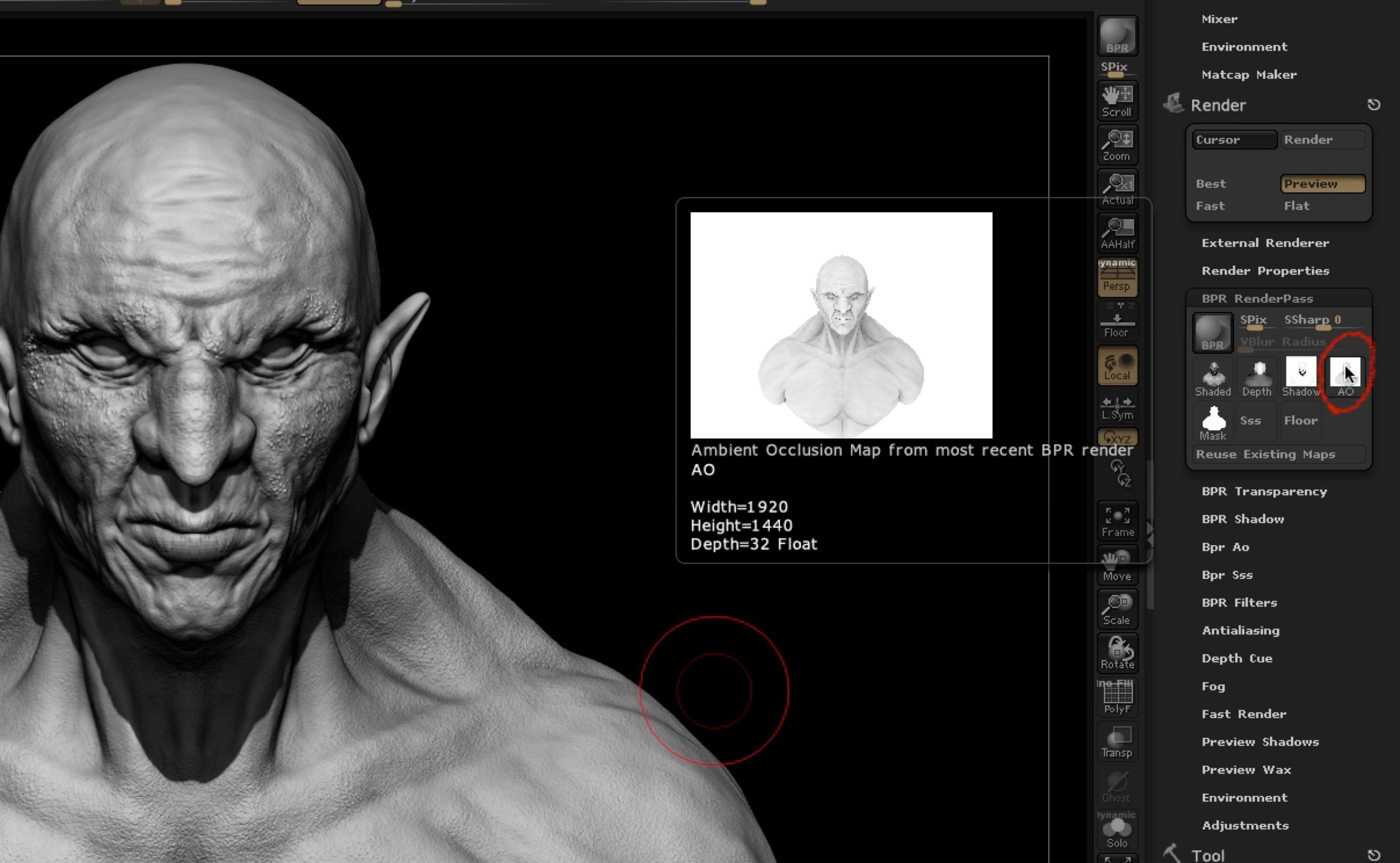Open the Tool palette header
The image size is (1400, 863).
point(1207,855)
